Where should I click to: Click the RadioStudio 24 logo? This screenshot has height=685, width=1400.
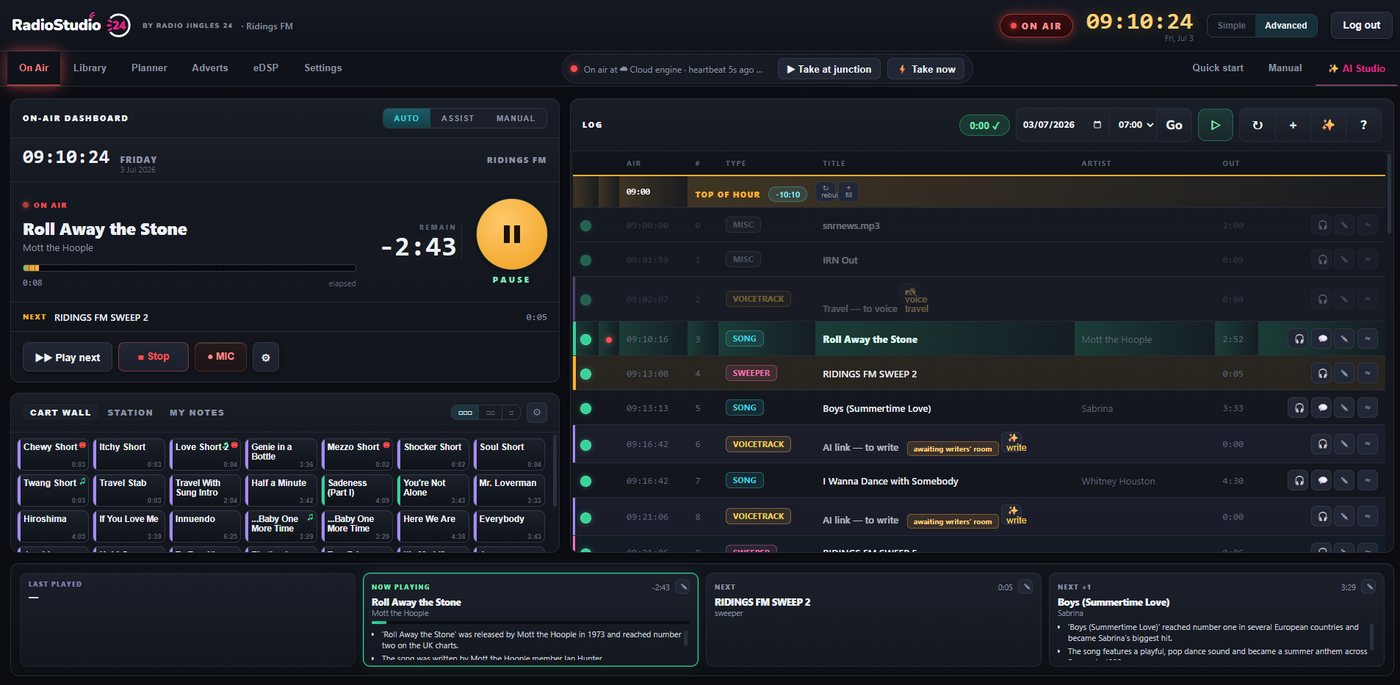[x=71, y=25]
